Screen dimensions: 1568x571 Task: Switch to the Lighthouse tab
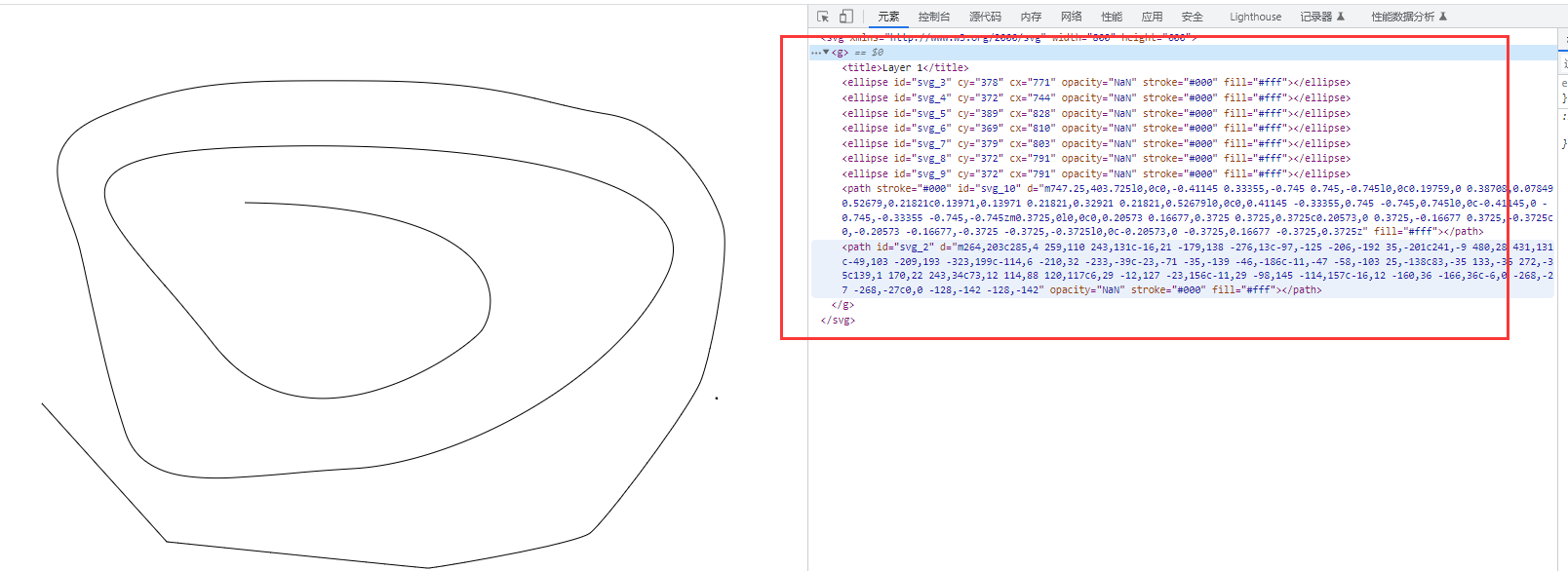click(1255, 17)
